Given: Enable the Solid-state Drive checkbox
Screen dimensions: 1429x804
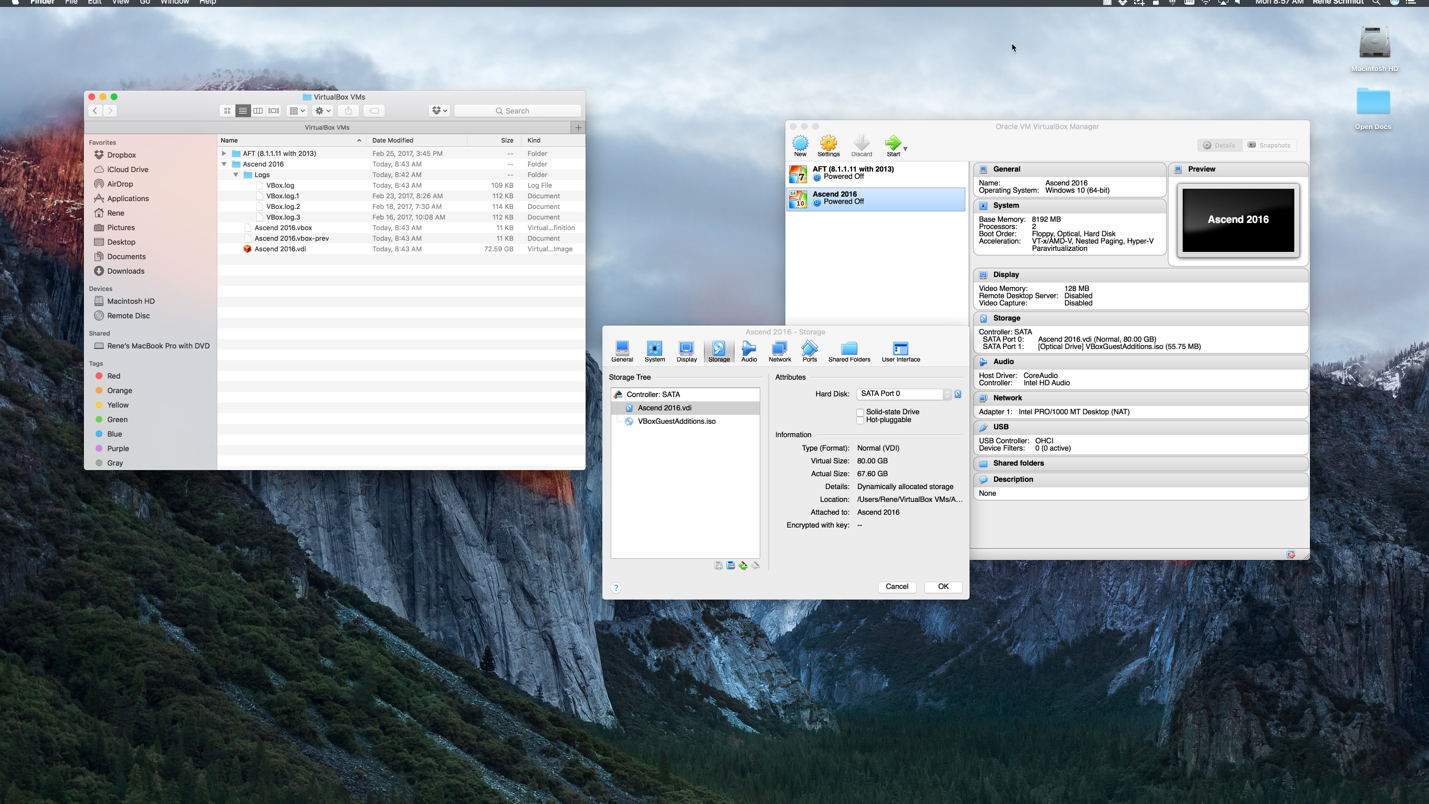Looking at the screenshot, I should (860, 412).
